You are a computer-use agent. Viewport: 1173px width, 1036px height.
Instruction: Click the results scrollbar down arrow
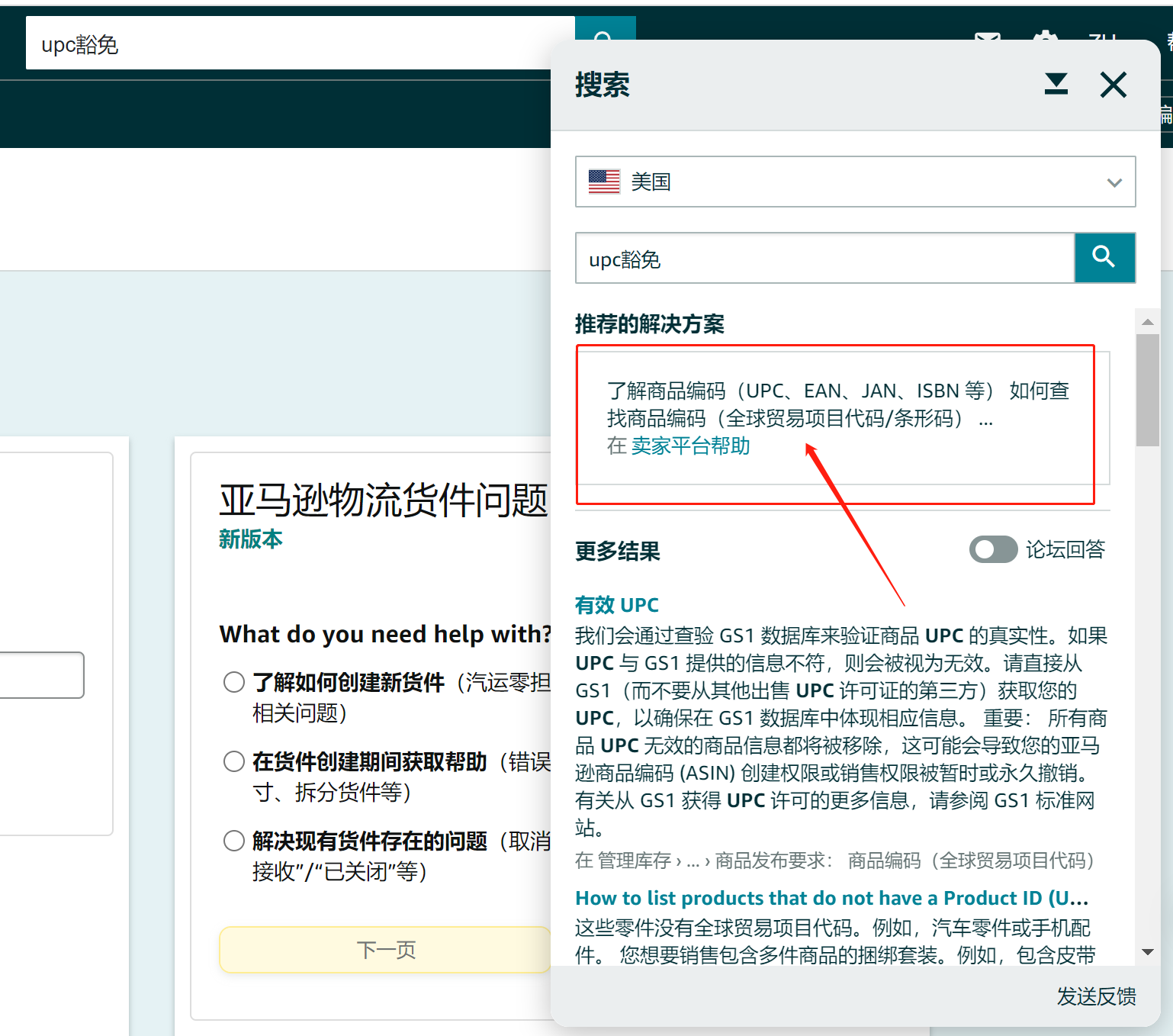1147,952
